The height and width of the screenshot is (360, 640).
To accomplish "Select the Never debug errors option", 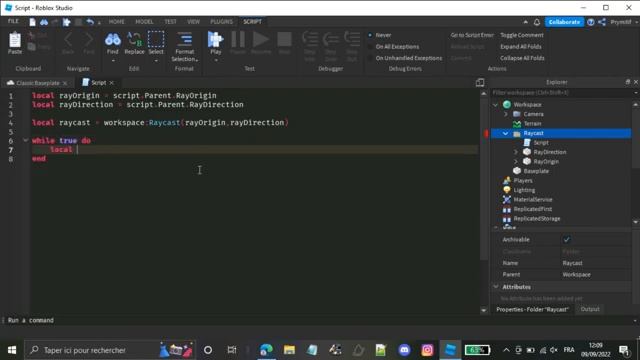I will click(x=380, y=35).
